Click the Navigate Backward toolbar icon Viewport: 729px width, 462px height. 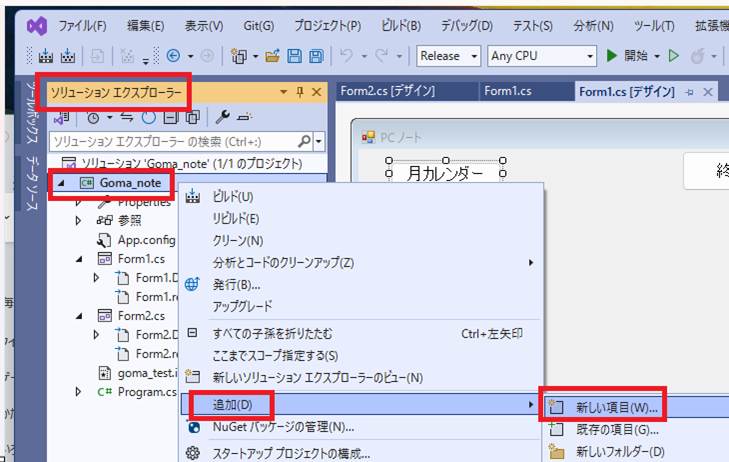click(173, 56)
